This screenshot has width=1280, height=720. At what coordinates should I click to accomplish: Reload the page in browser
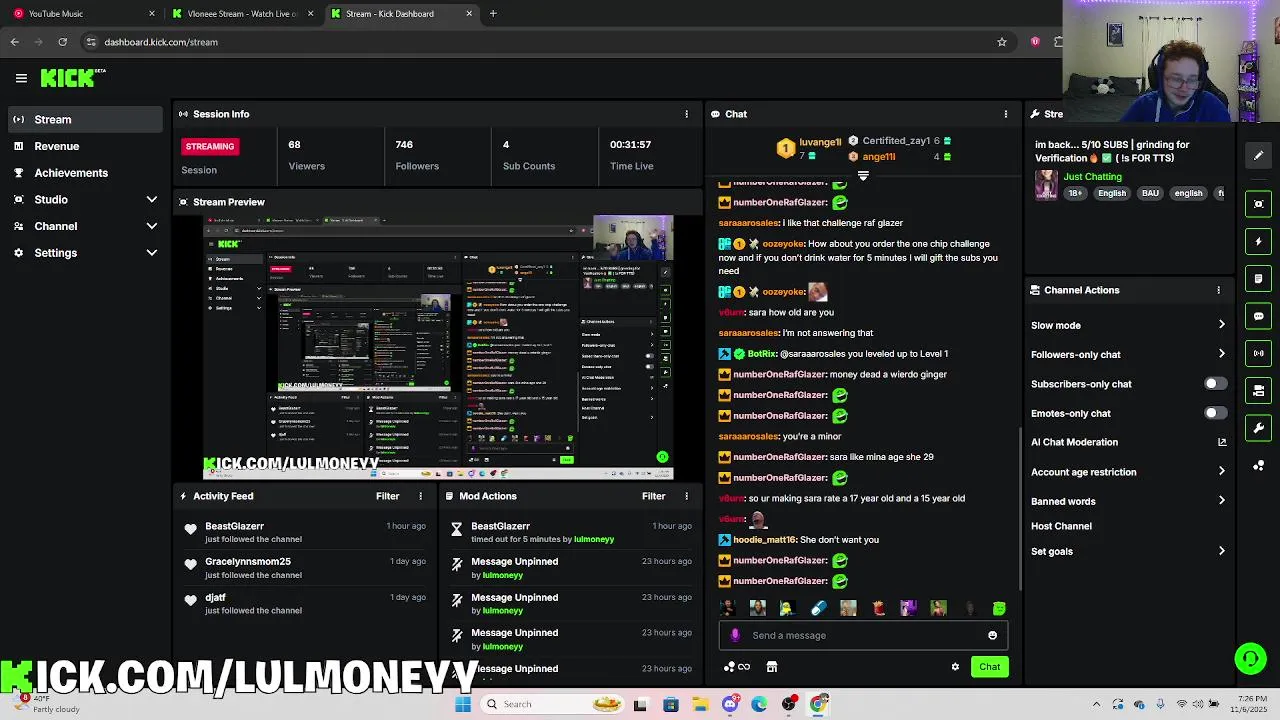point(62,42)
